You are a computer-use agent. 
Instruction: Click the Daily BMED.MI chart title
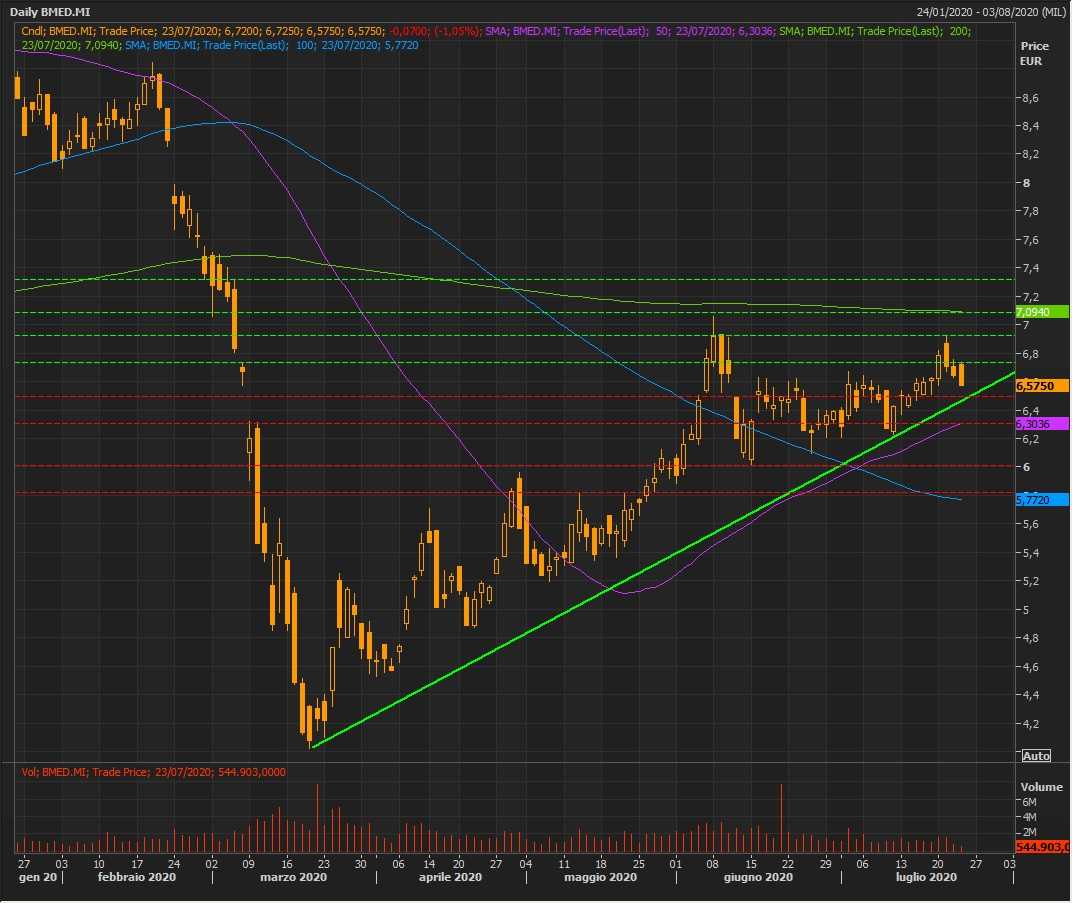click(x=48, y=12)
